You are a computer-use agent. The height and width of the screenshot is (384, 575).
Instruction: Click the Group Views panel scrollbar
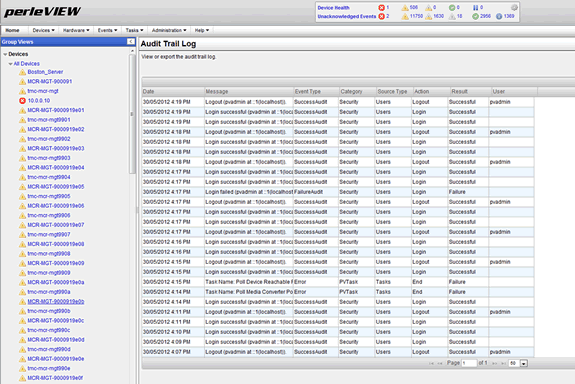point(132,114)
